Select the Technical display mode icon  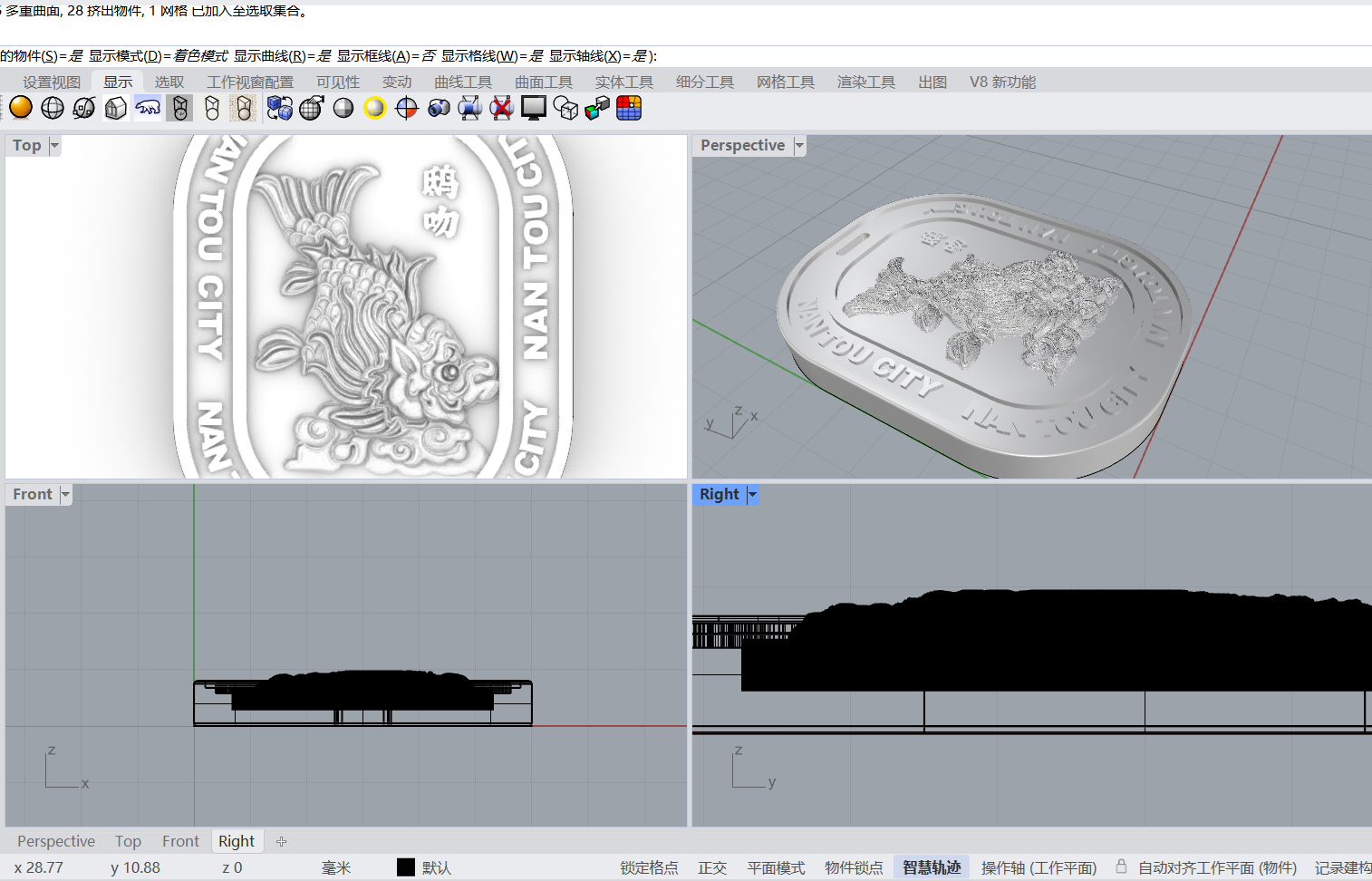pyautogui.click(x=180, y=108)
